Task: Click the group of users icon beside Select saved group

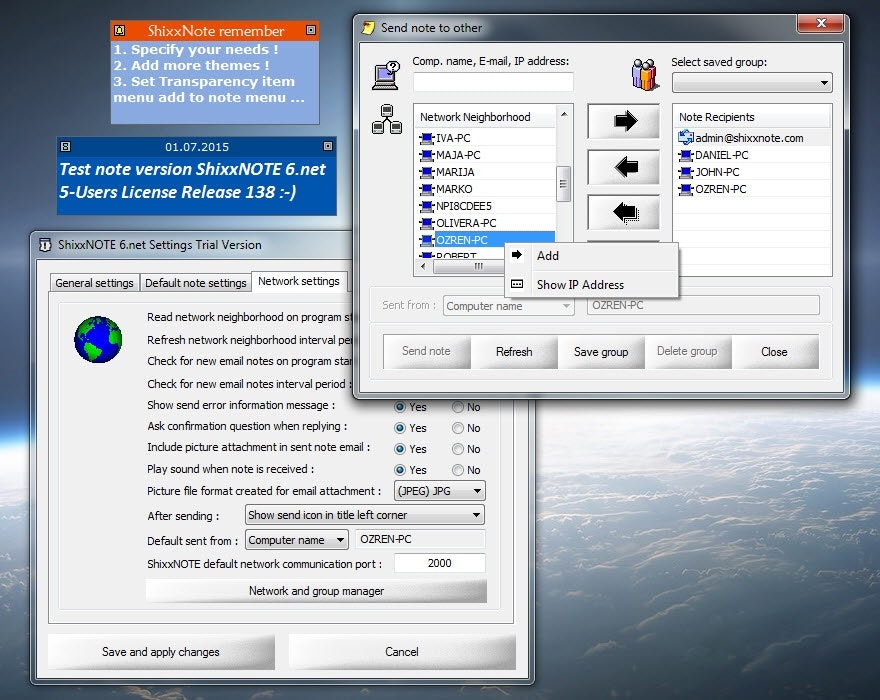Action: click(643, 73)
